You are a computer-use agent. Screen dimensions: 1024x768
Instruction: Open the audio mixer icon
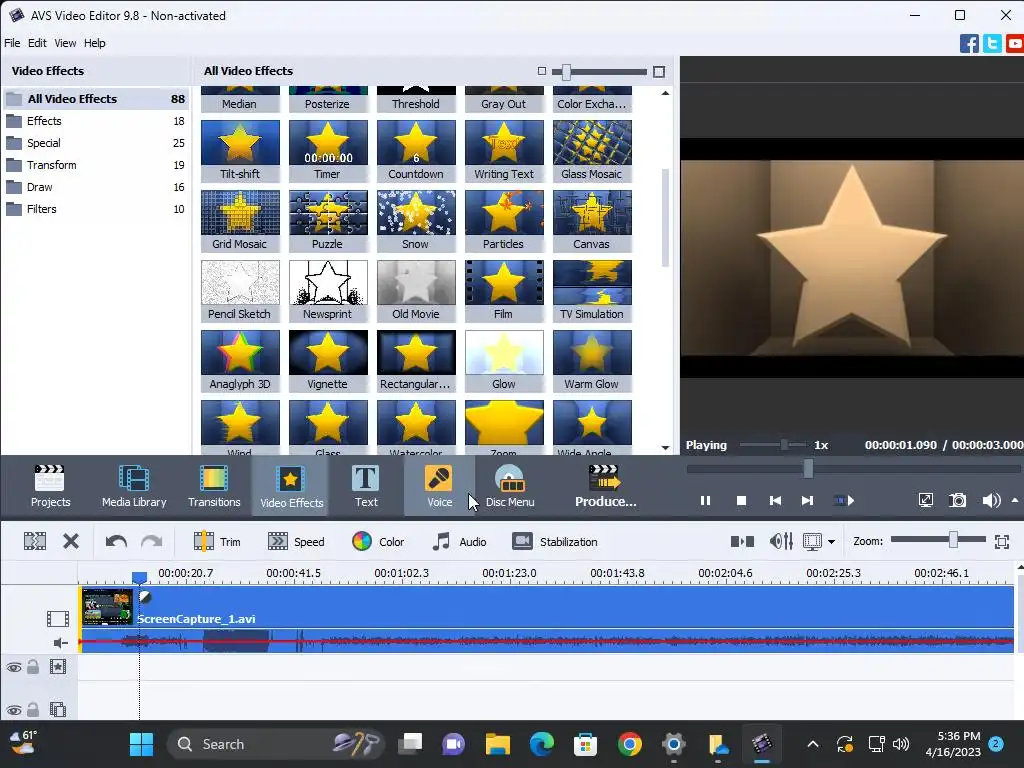point(781,541)
